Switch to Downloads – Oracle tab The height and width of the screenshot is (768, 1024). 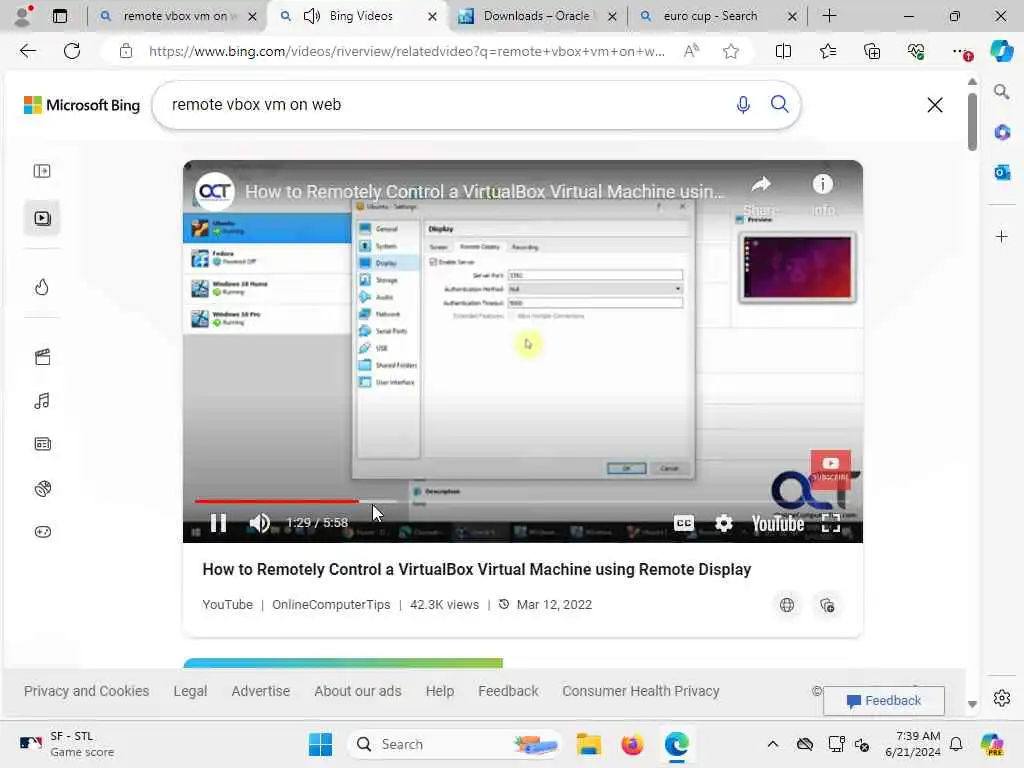(x=536, y=16)
